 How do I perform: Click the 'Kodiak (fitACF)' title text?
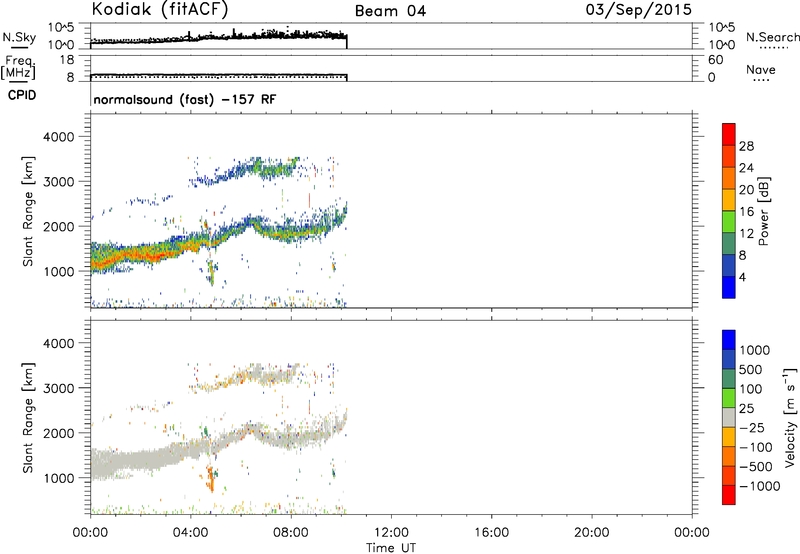pos(160,10)
